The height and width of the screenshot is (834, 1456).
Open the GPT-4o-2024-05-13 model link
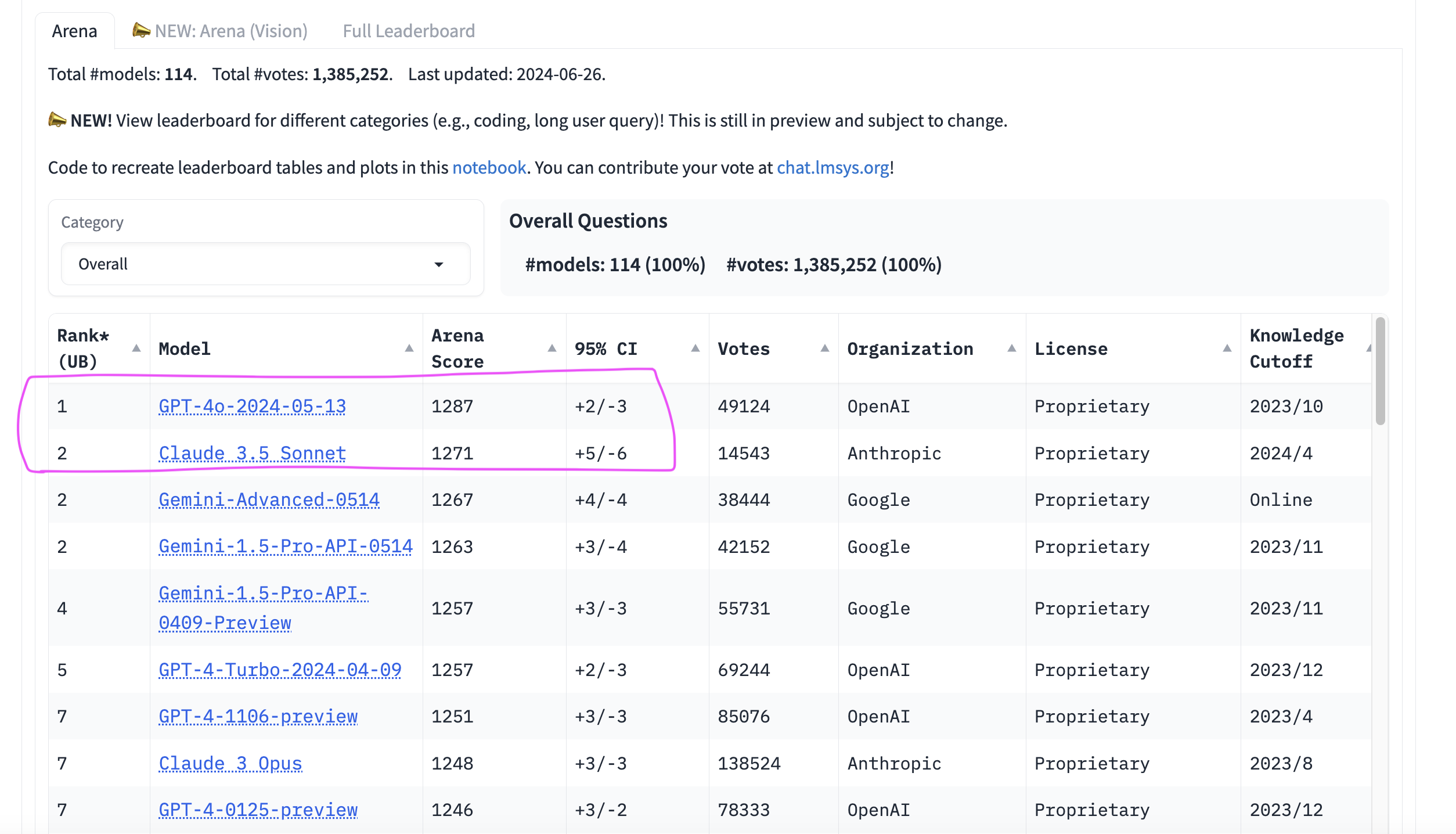[x=252, y=407]
